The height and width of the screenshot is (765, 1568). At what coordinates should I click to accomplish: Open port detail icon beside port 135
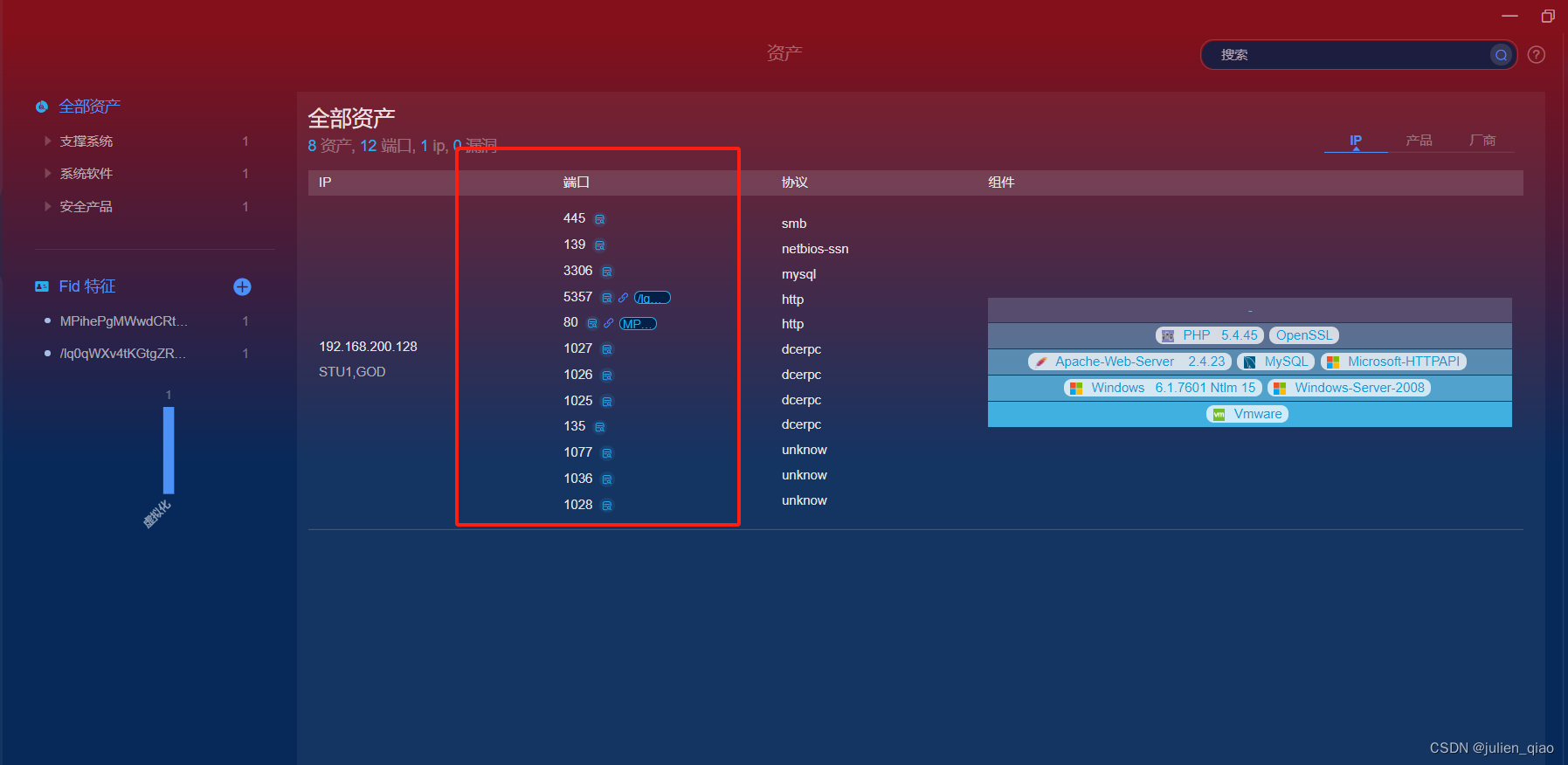point(600,427)
